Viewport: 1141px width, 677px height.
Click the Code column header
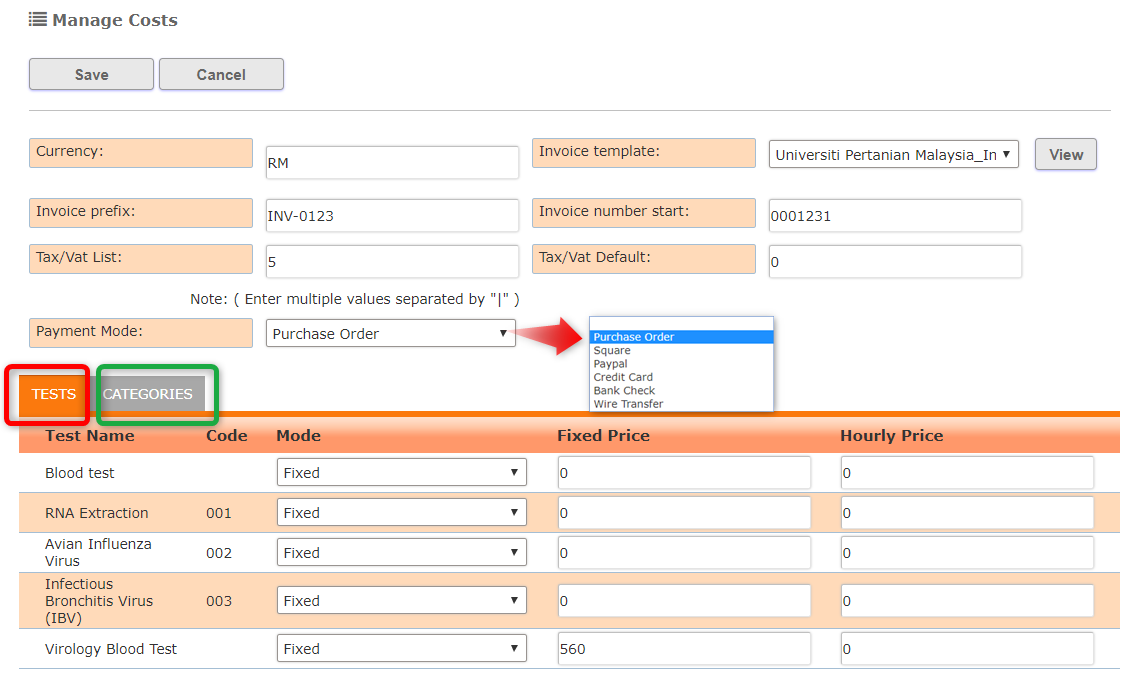227,435
